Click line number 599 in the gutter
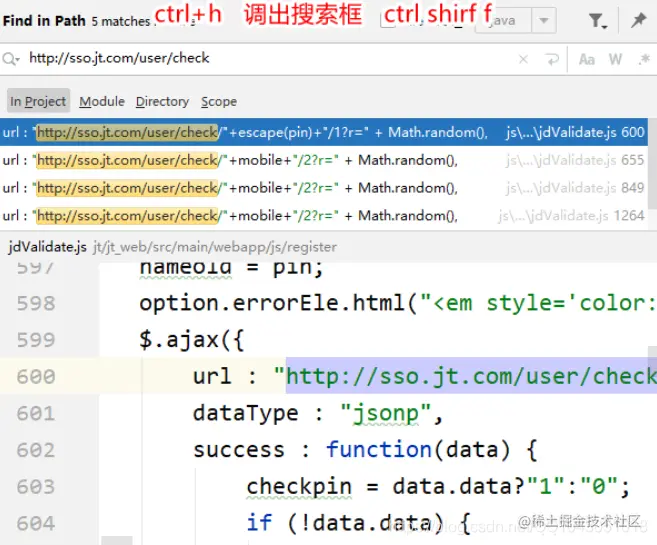Viewport: 657px width, 545px height. coord(36,340)
